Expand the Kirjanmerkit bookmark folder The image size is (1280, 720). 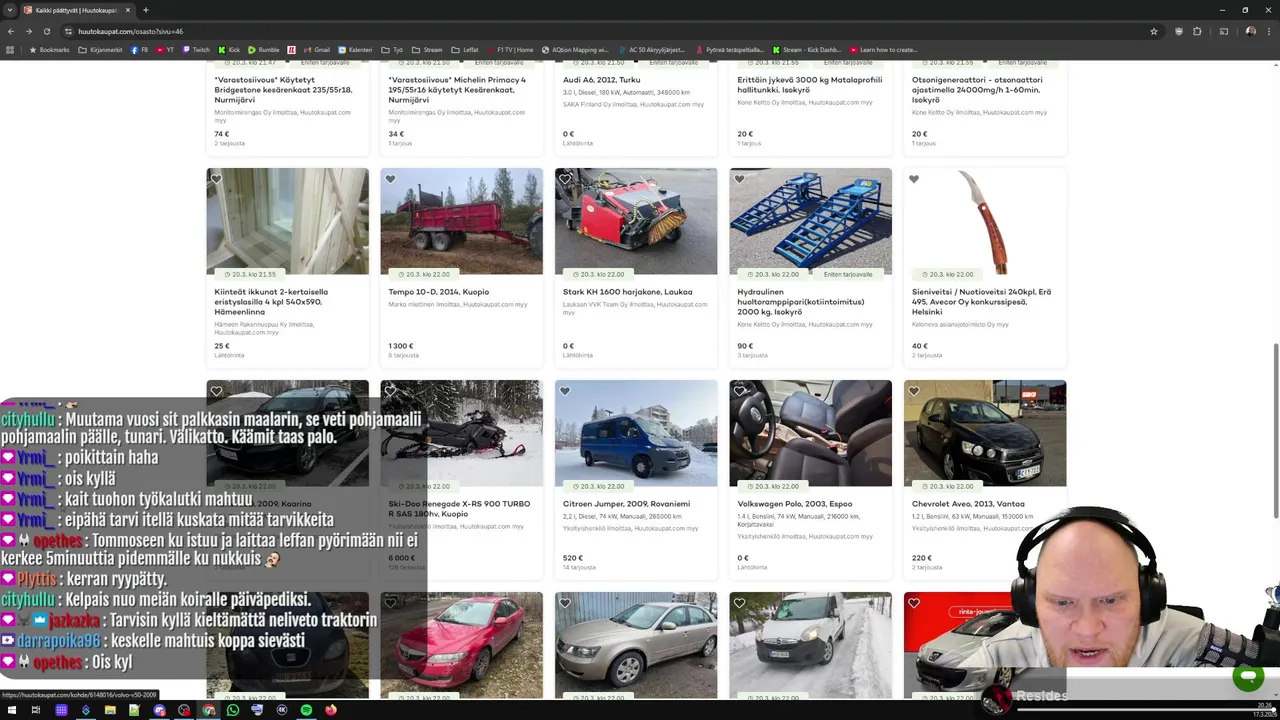(100, 50)
